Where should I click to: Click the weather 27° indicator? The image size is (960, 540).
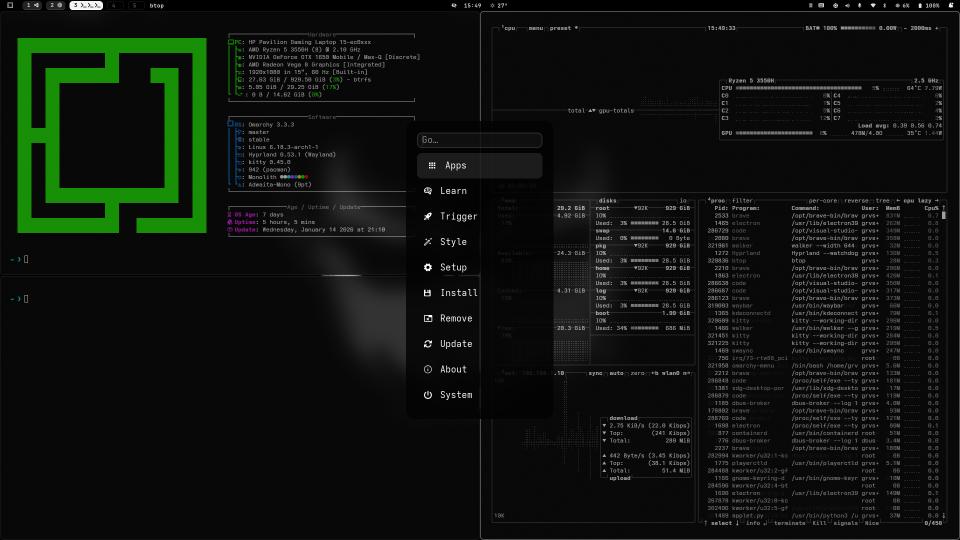coord(500,5)
